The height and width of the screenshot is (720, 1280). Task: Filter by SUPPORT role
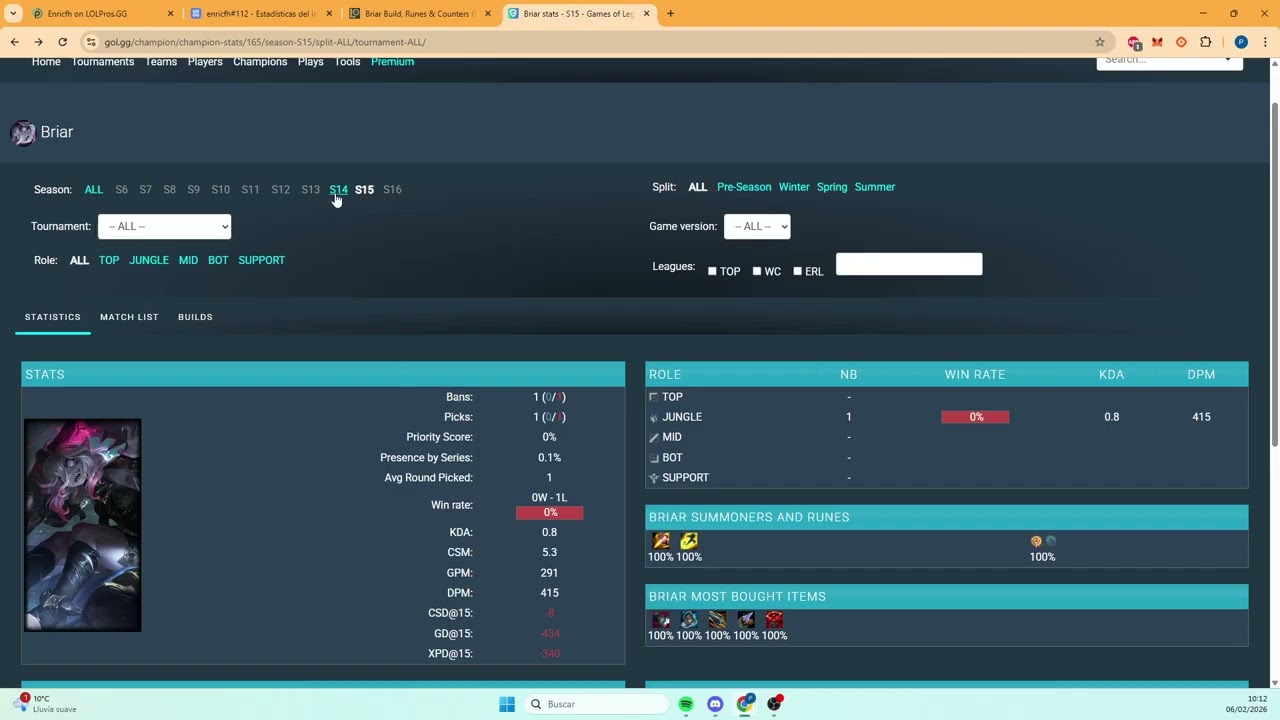tap(261, 260)
